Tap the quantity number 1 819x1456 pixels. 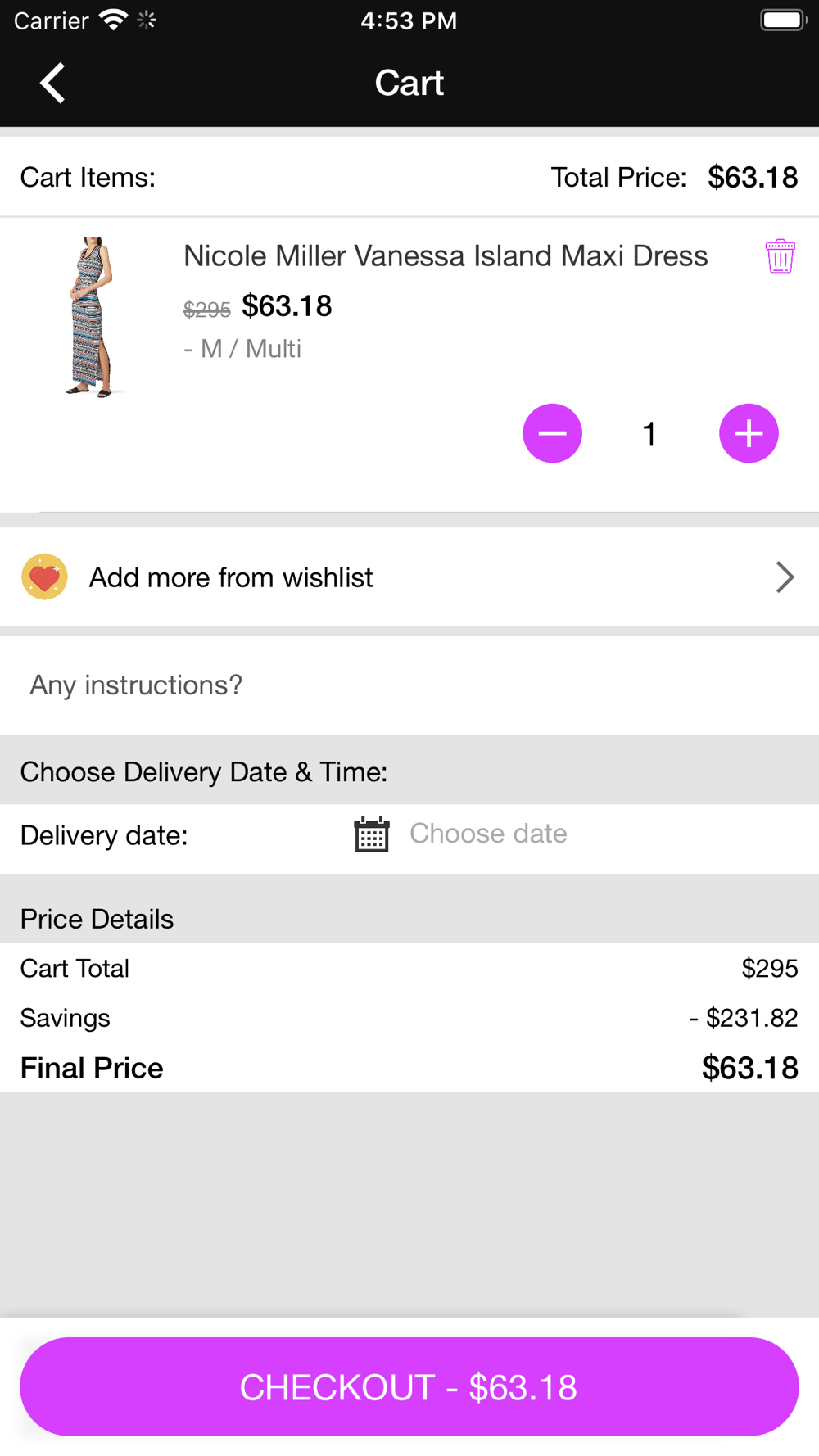coord(649,434)
